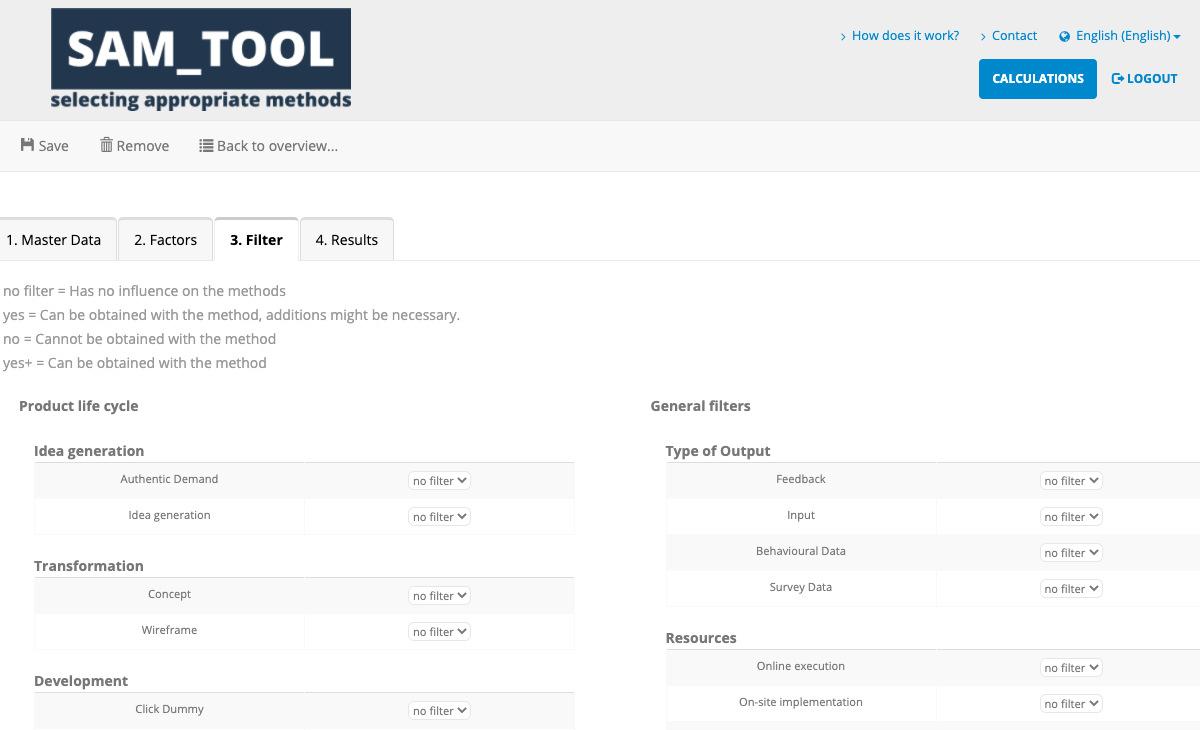Screen dimensions: 1200x730
Task: Click the Wireframe row label
Action: tap(169, 630)
